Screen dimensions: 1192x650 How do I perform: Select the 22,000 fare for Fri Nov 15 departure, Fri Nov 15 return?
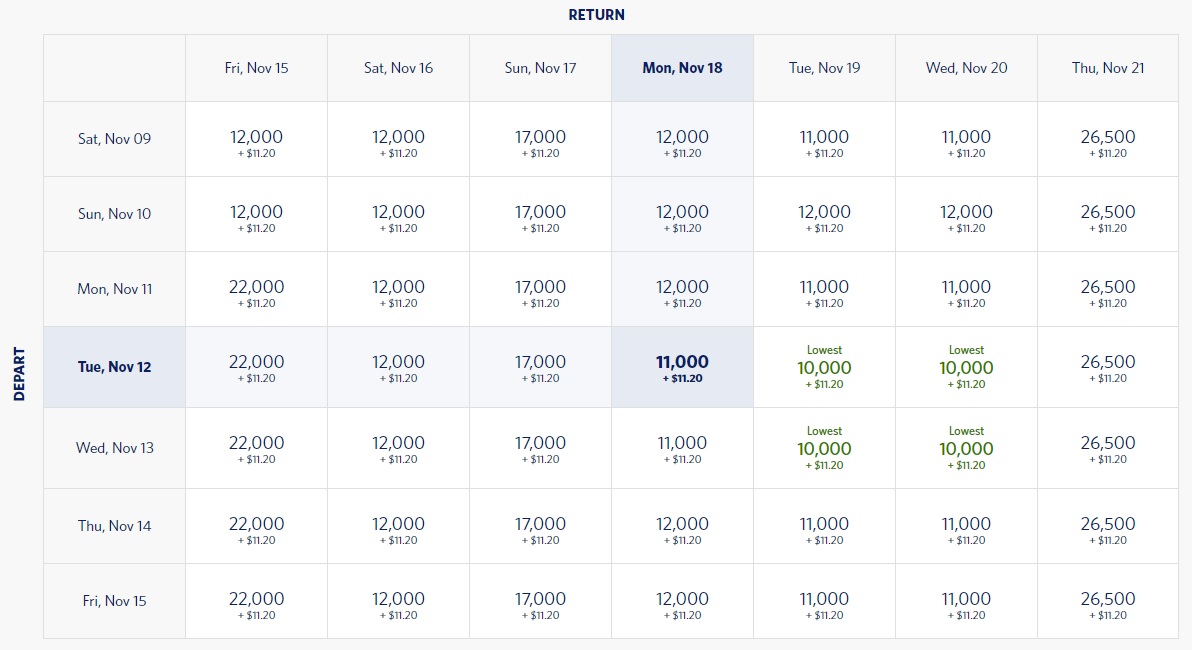point(256,603)
